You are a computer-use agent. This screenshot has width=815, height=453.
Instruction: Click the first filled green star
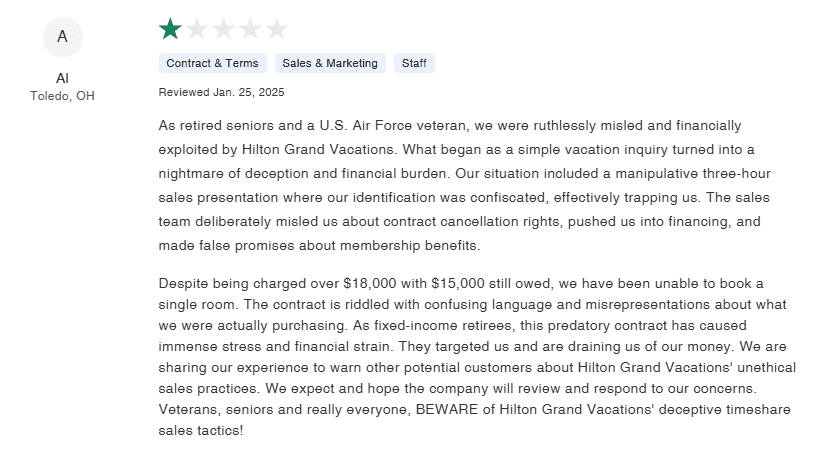coord(171,29)
